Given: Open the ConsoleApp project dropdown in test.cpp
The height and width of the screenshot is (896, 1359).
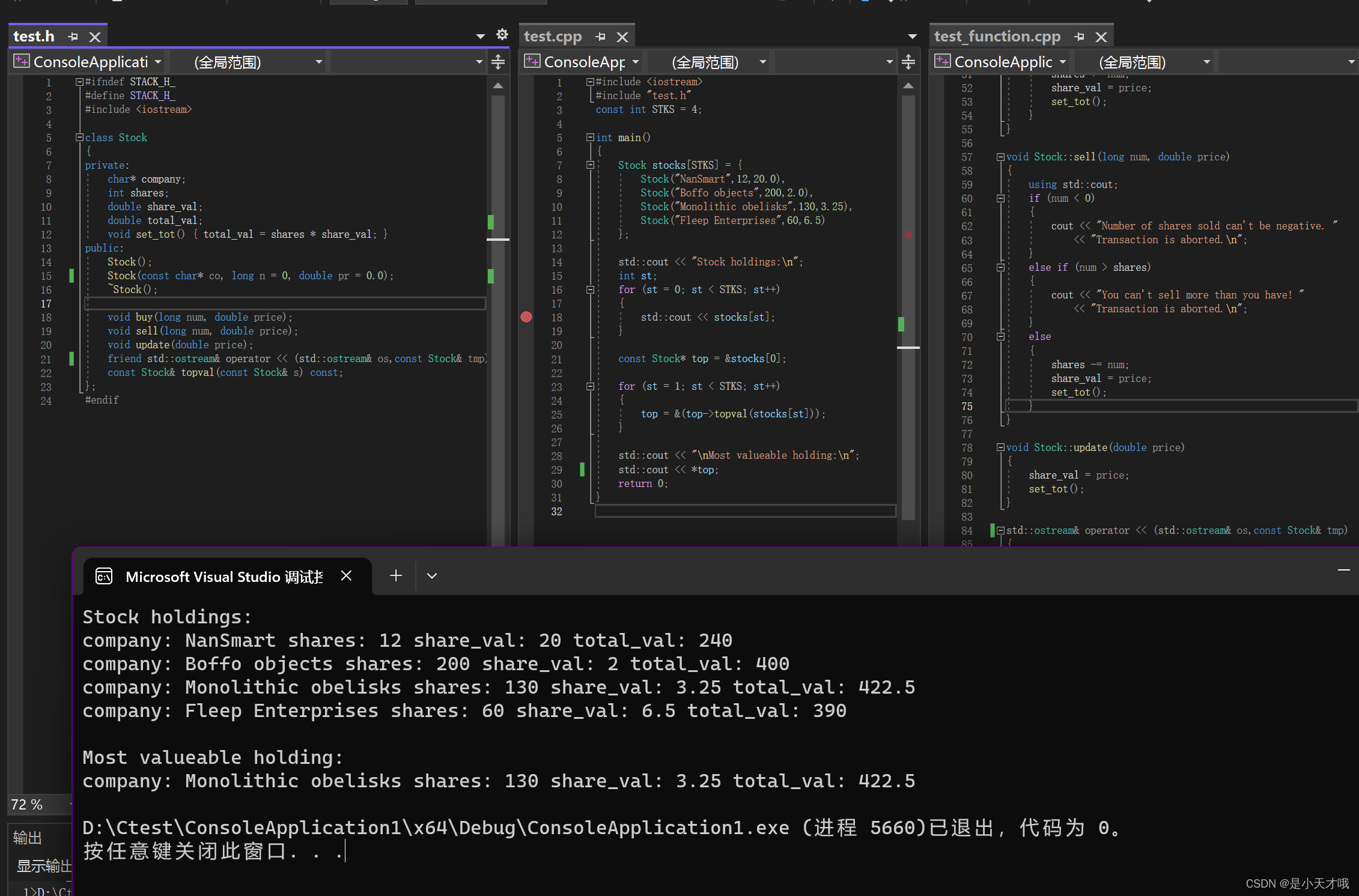Looking at the screenshot, I should click(582, 62).
